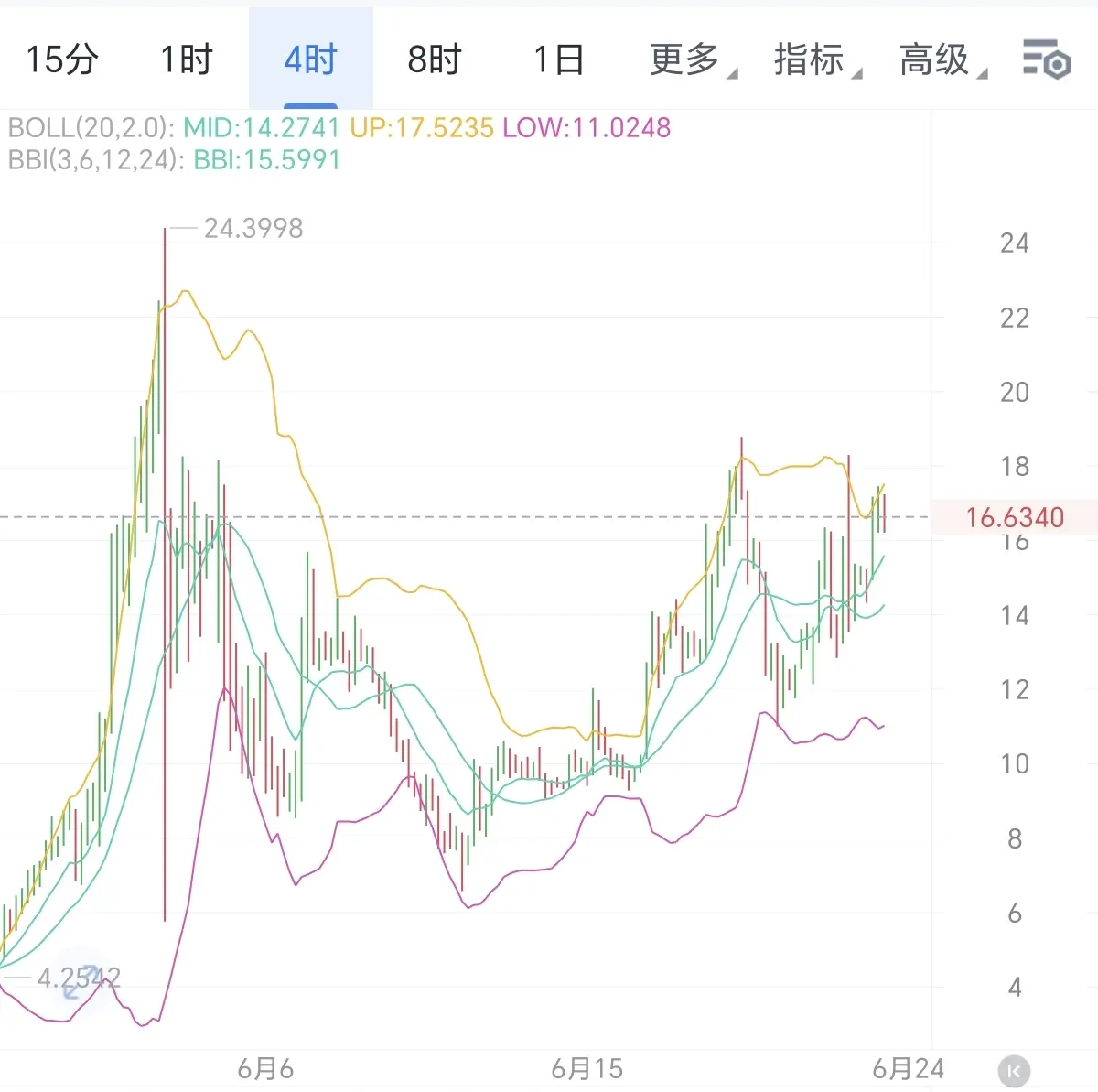Click the 6月15 date label
Screen dimensions: 1098x1092
pyautogui.click(x=587, y=1068)
